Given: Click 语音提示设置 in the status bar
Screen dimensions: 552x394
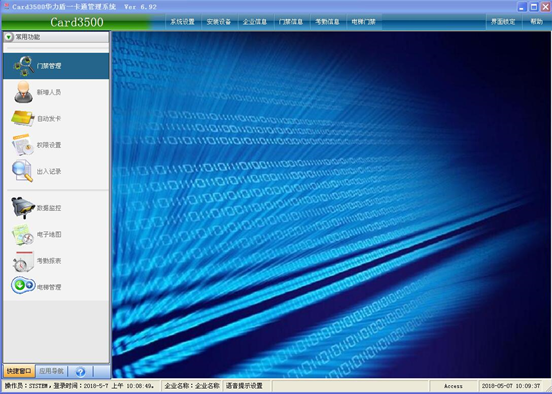Looking at the screenshot, I should point(244,386).
